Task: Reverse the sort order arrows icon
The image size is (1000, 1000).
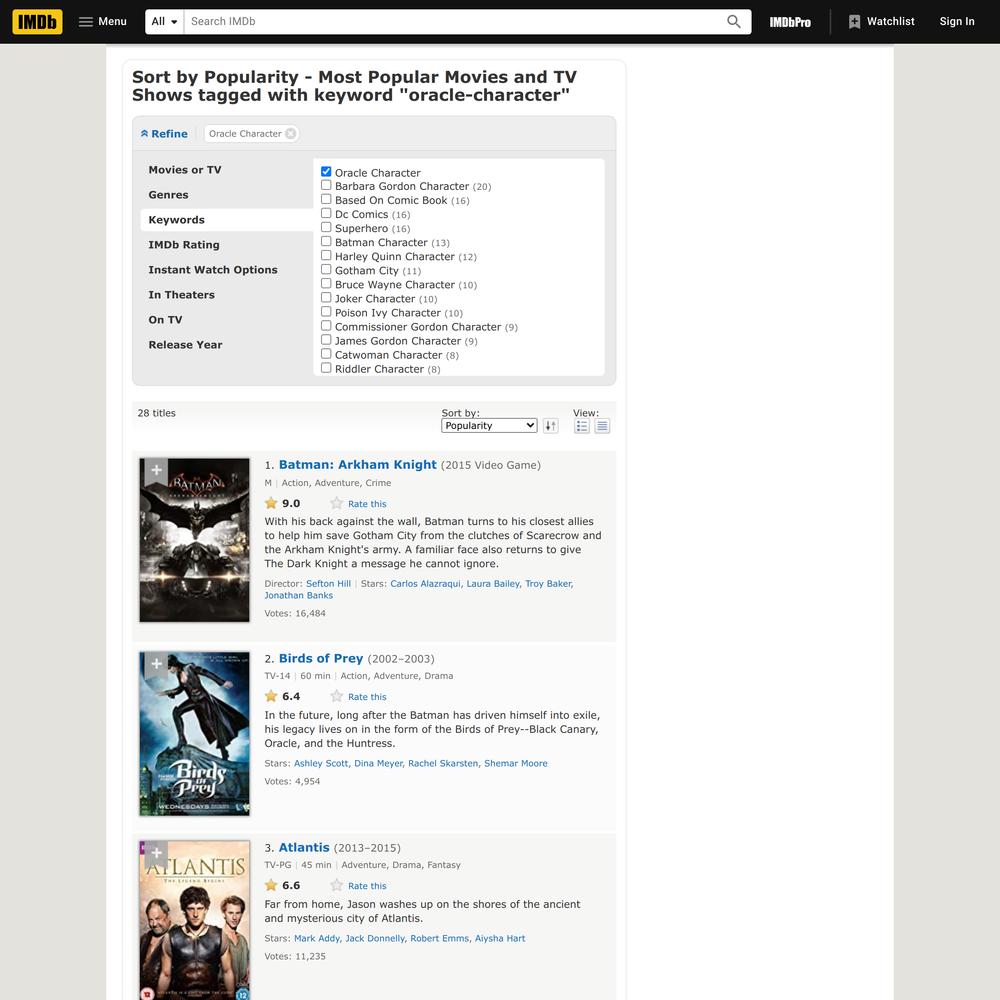Action: point(550,425)
